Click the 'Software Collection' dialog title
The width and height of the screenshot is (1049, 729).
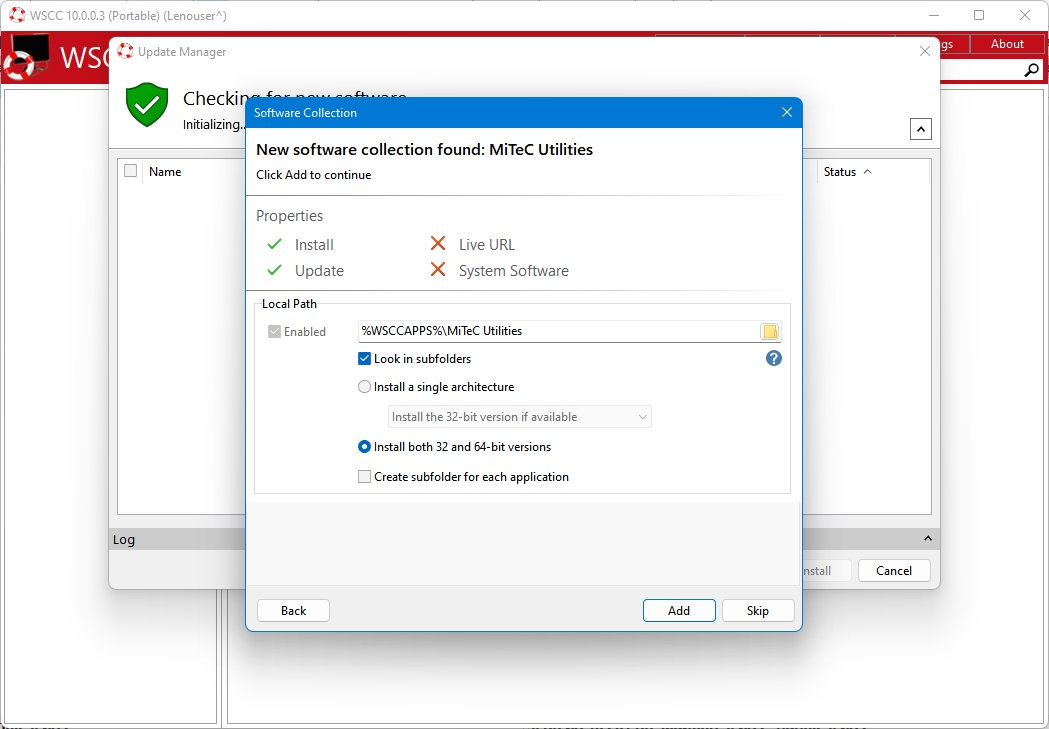pyautogui.click(x=306, y=112)
